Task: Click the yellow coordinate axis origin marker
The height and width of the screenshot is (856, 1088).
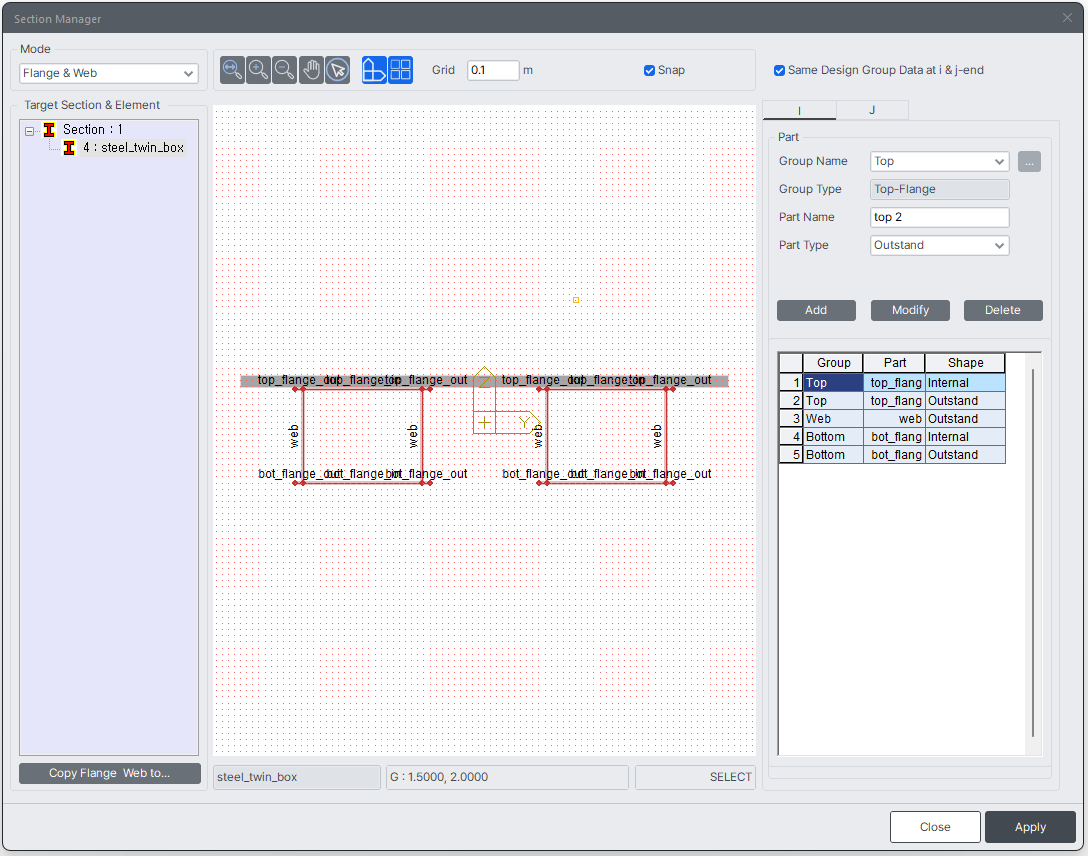Action: pyautogui.click(x=484, y=422)
